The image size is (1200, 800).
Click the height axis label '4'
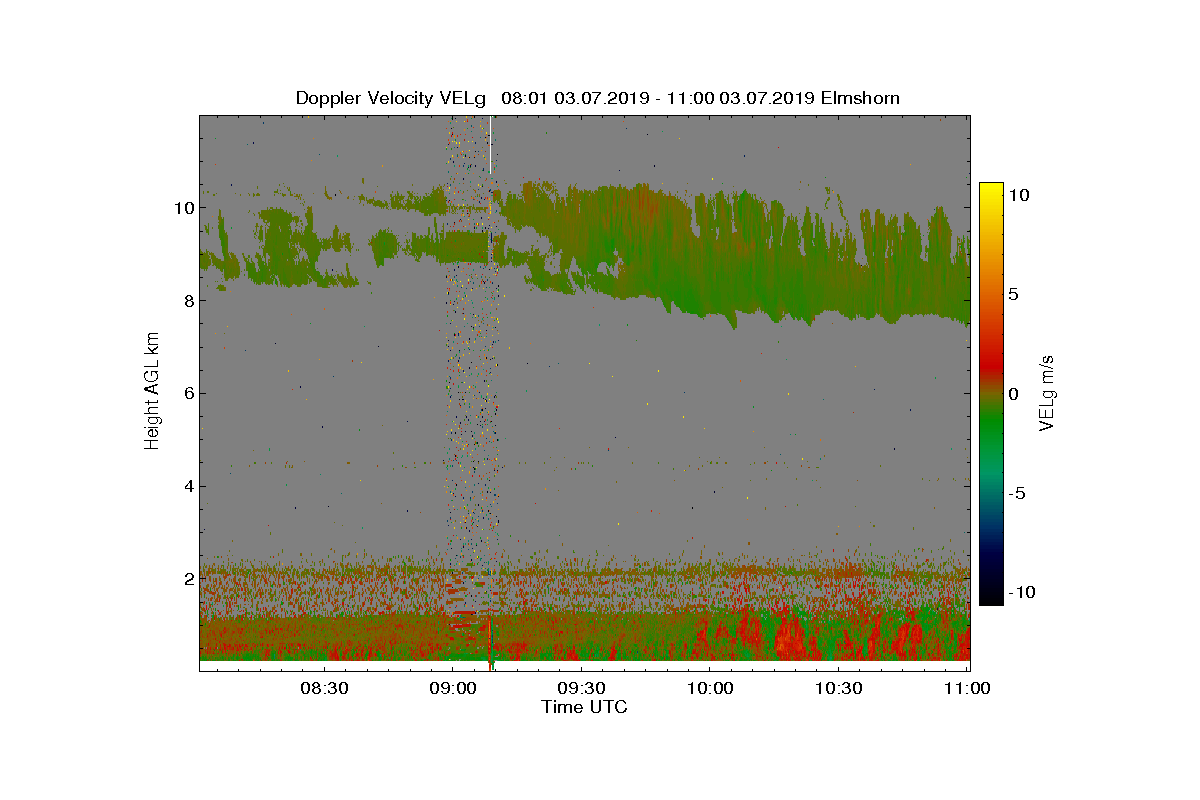(188, 486)
